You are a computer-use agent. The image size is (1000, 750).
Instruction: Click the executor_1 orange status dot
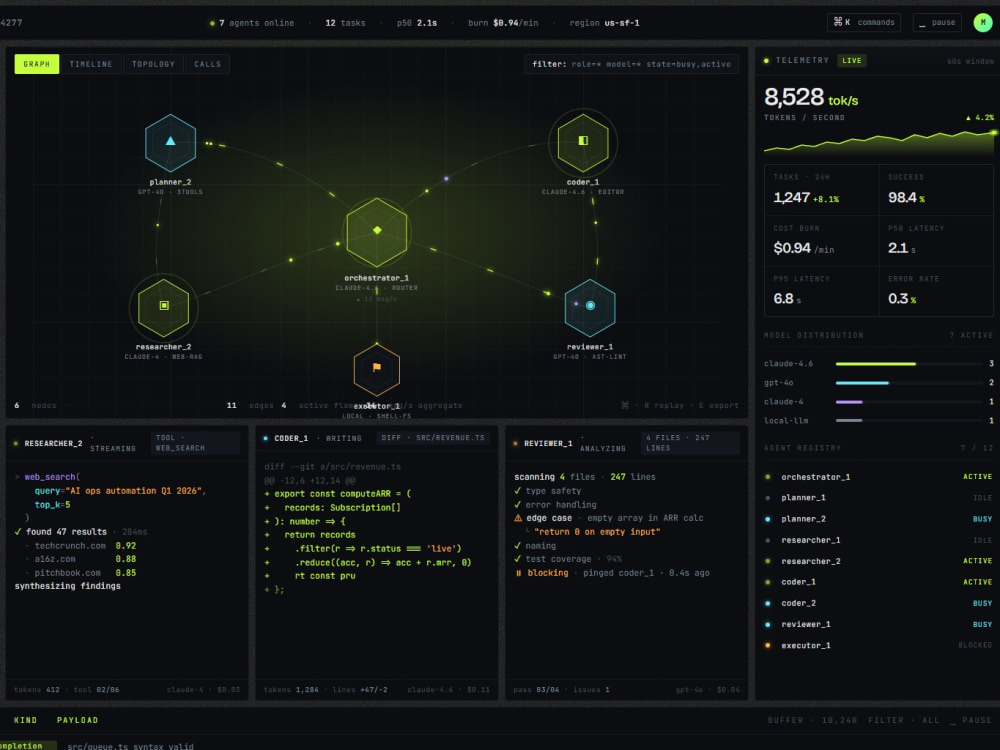767,645
